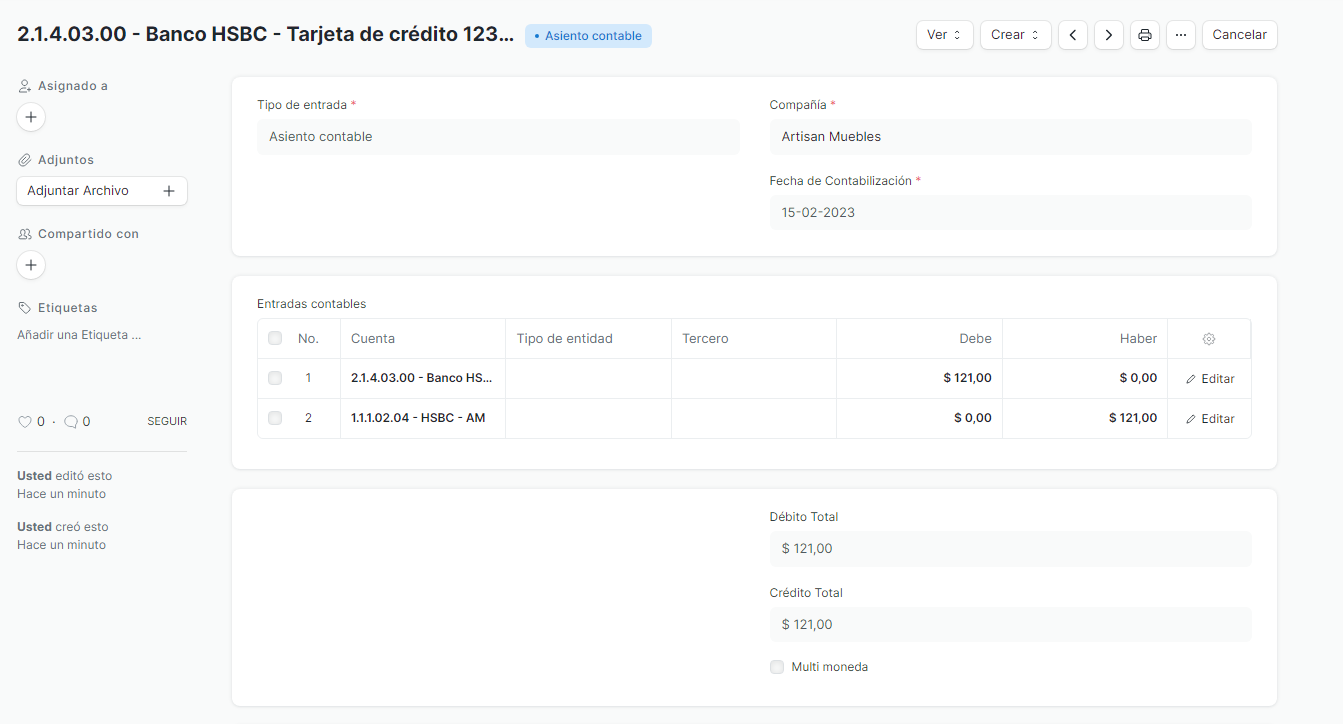Click the Haber column header

pyautogui.click(x=1085, y=339)
